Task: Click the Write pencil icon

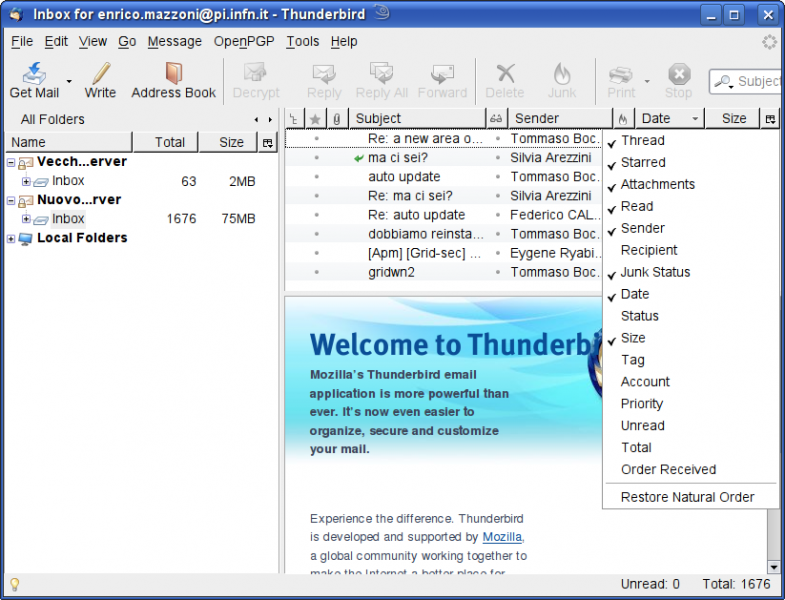Action: pyautogui.click(x=101, y=74)
